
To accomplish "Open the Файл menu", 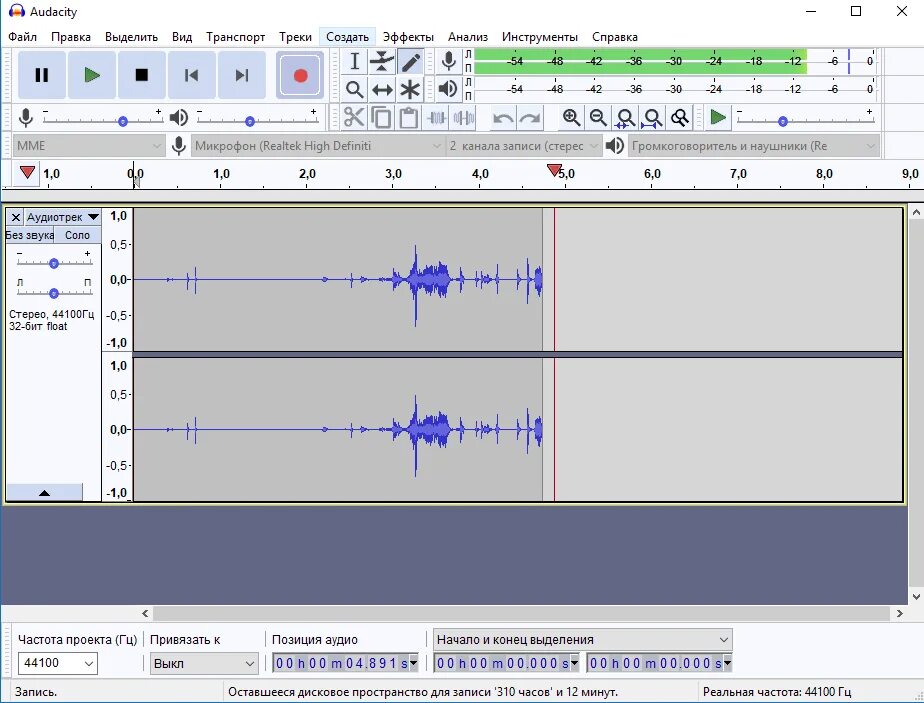I will (22, 37).
